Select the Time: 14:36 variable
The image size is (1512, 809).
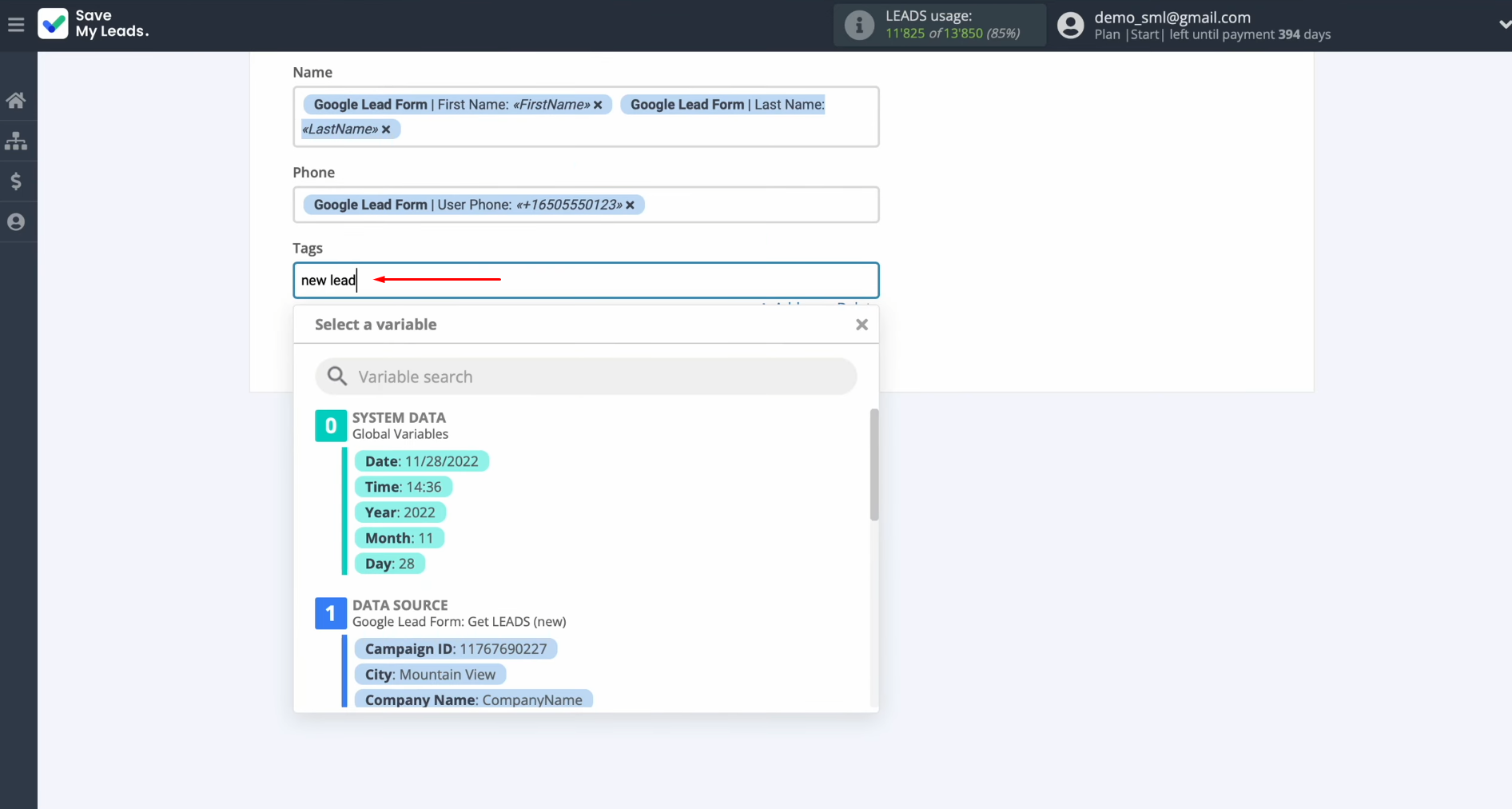pyautogui.click(x=404, y=487)
